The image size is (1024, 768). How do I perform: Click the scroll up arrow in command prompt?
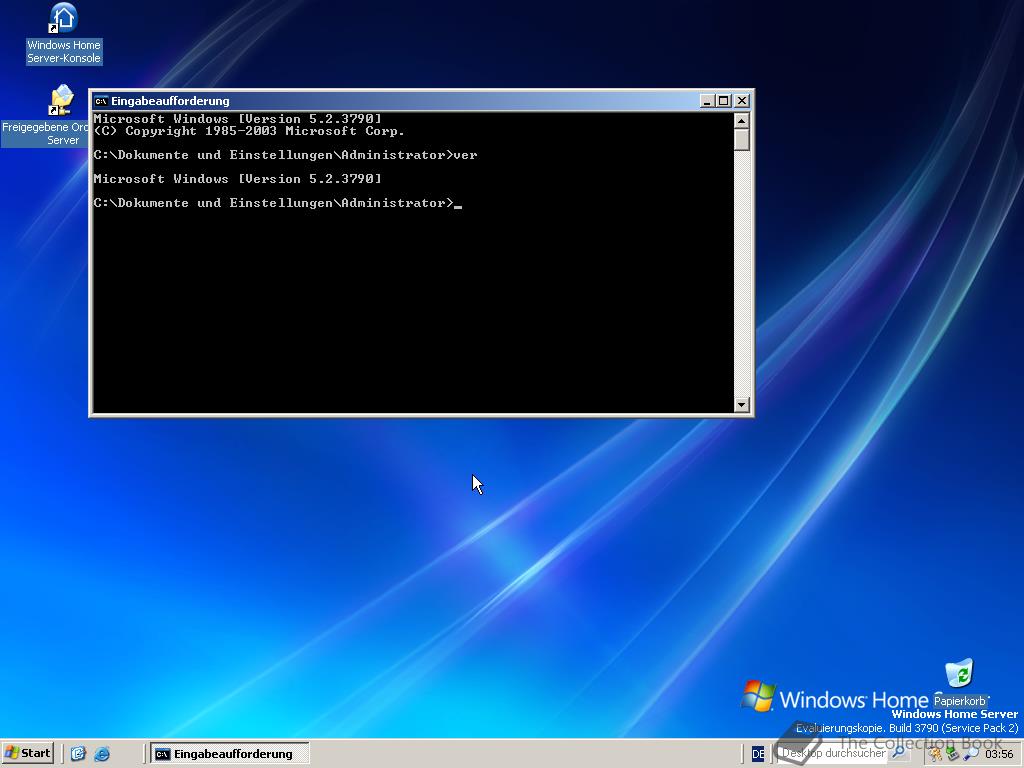(x=741, y=121)
